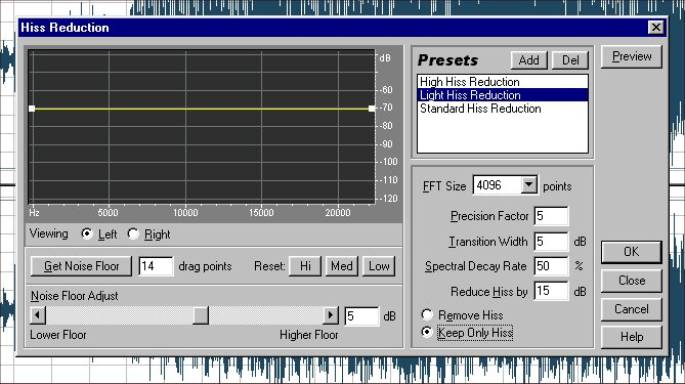The image size is (685, 384).
Task: Close the Hiss Reduction dialog with X
Action: coord(656,28)
